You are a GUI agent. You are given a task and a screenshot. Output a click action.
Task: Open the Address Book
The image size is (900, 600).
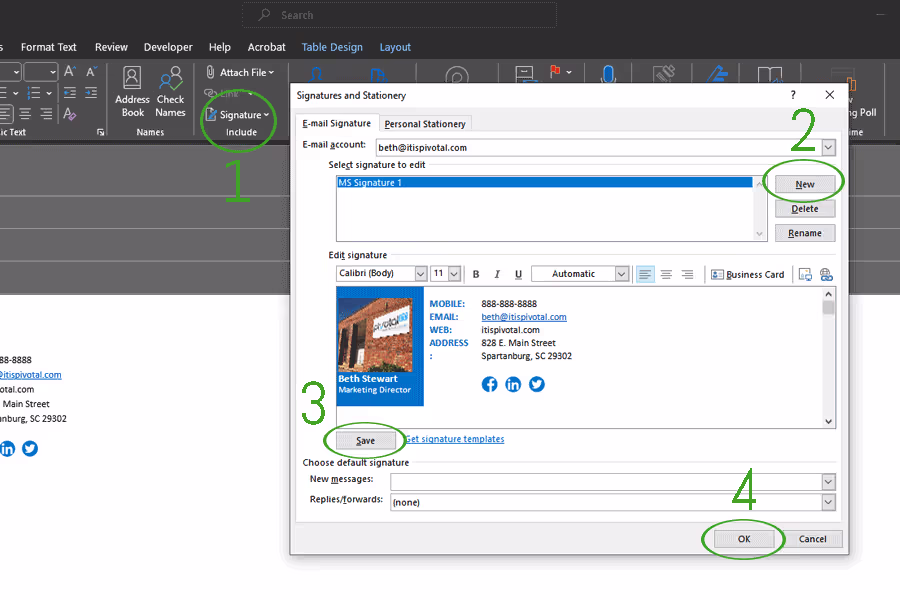tap(132, 92)
